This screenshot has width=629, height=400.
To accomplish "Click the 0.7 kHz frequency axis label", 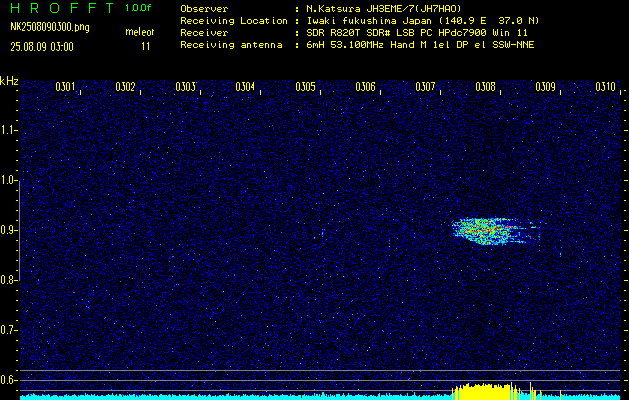I will [9, 329].
